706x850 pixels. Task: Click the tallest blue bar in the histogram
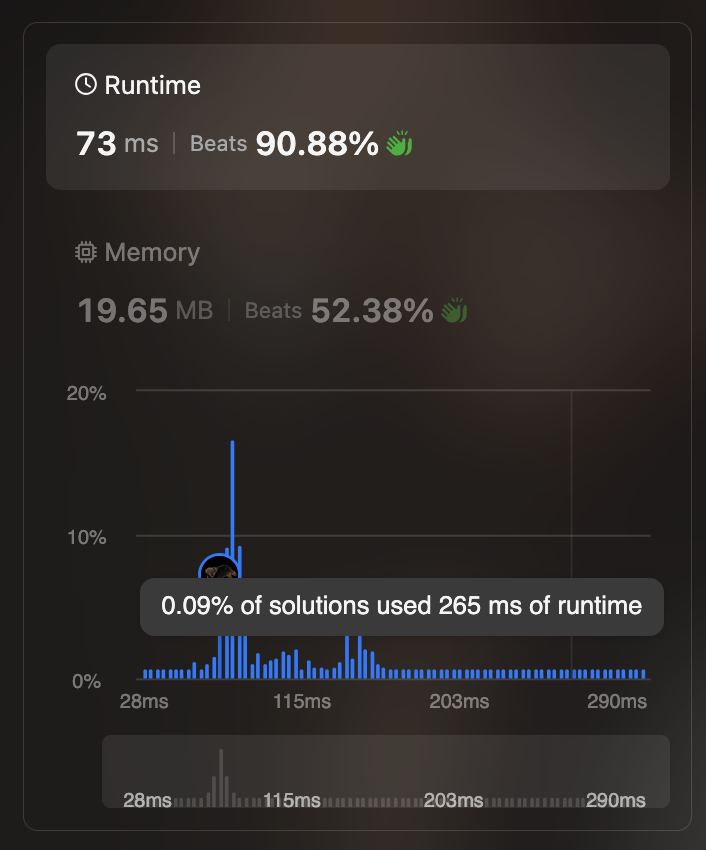click(x=232, y=558)
